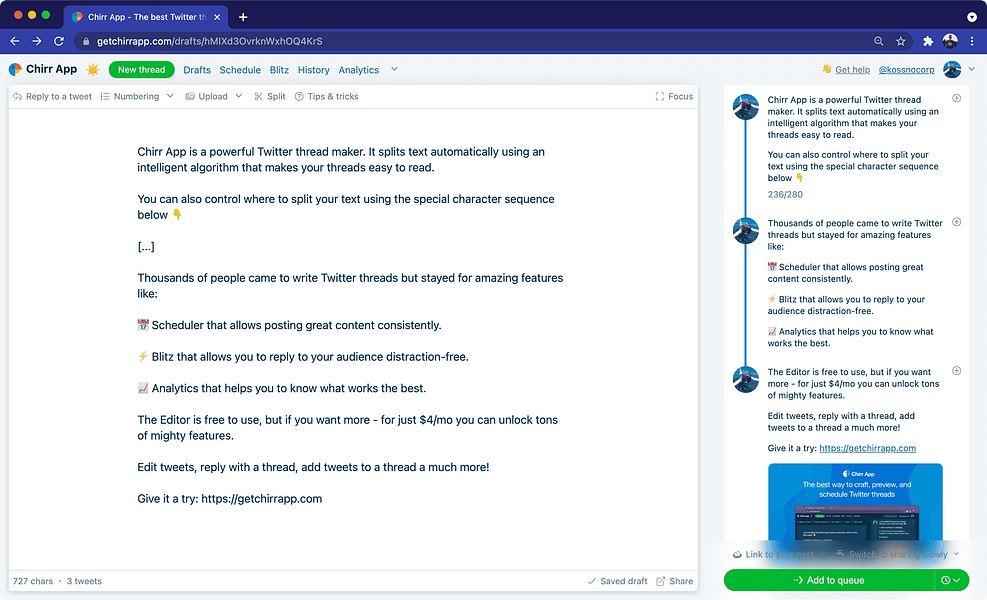Click the Numbering list icon
The height and width of the screenshot is (600, 987).
(x=106, y=96)
